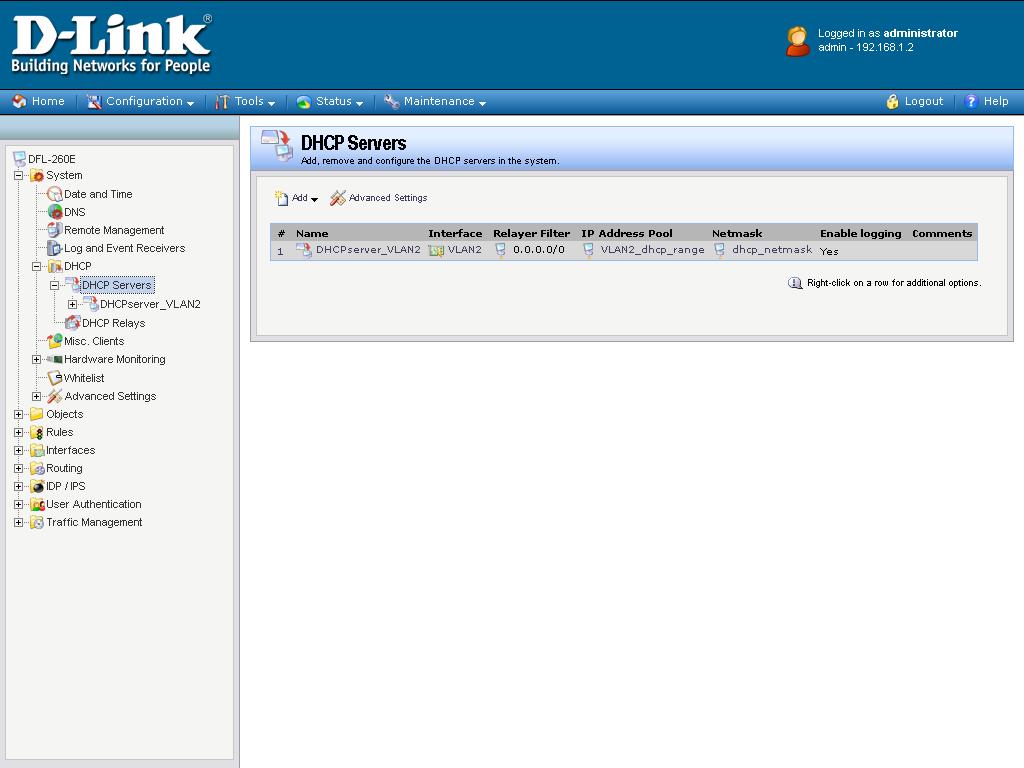This screenshot has height=768, width=1024.
Task: Select Traffic Management in the tree
Action: click(x=94, y=522)
